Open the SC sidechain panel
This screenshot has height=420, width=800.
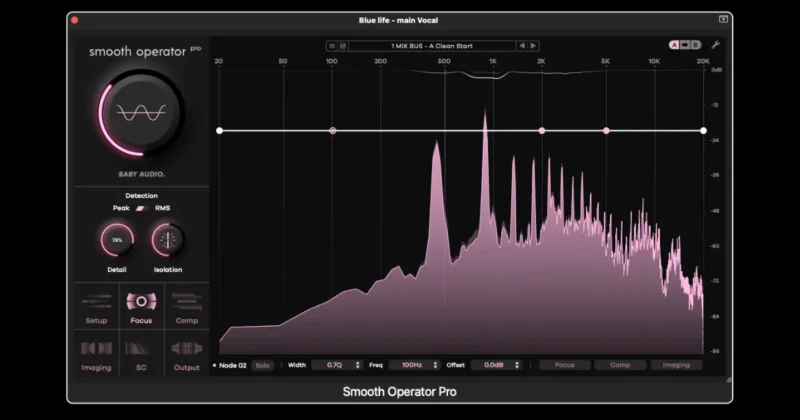coord(141,355)
